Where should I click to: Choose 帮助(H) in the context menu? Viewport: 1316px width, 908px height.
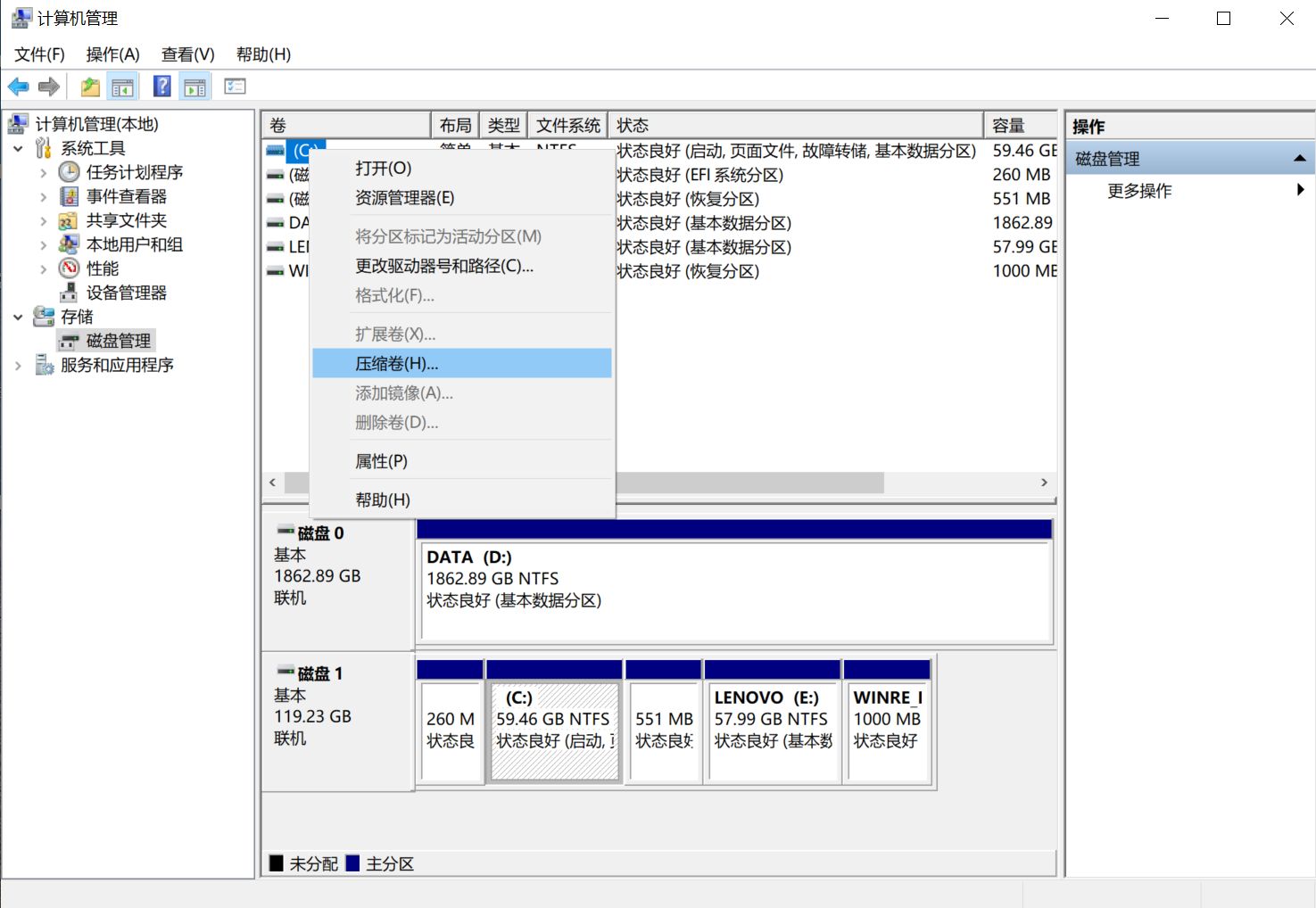click(x=462, y=499)
